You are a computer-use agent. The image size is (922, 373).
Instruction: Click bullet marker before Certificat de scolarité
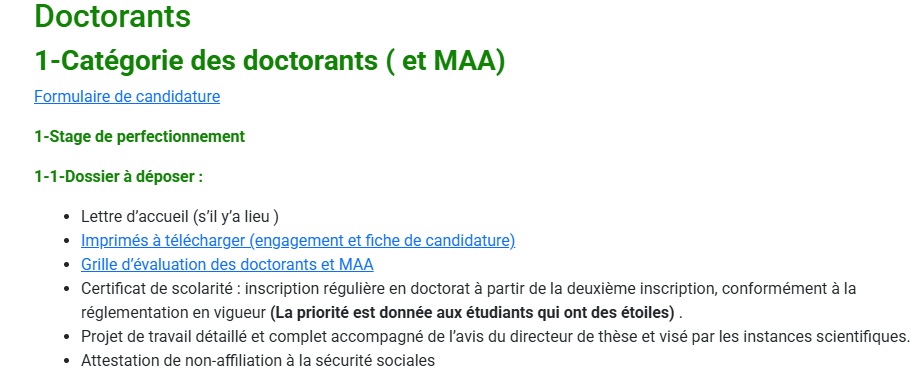click(x=68, y=289)
